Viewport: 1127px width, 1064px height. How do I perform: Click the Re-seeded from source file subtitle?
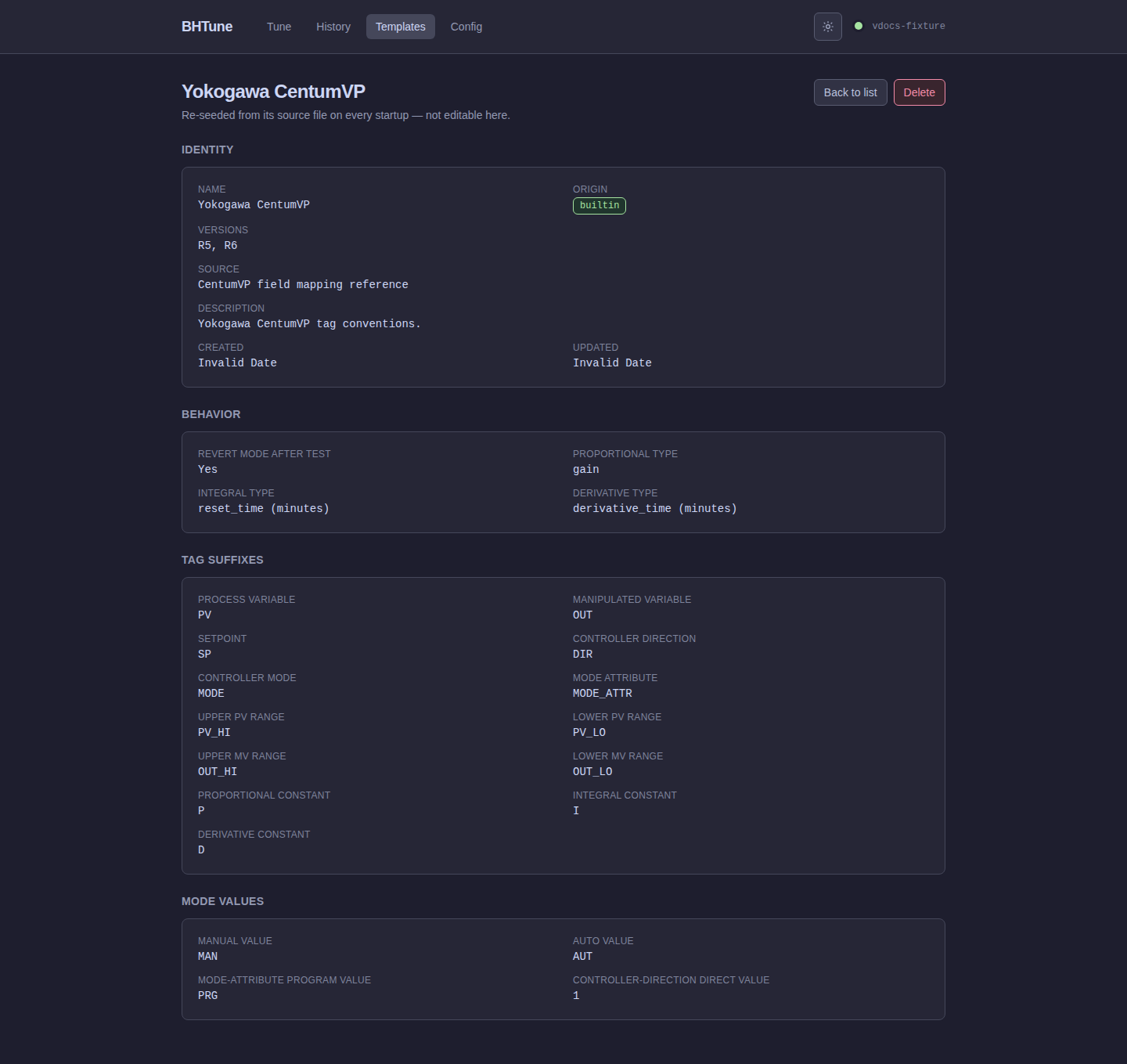pyautogui.click(x=346, y=115)
